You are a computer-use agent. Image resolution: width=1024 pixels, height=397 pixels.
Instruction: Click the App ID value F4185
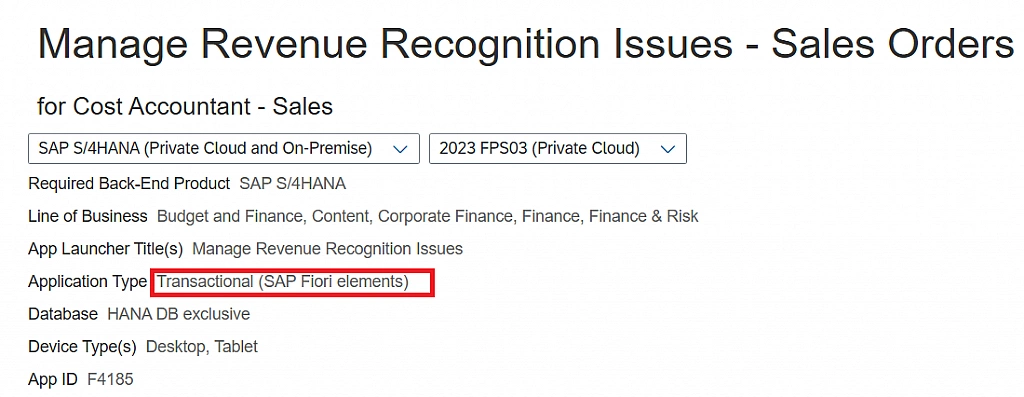click(110, 379)
